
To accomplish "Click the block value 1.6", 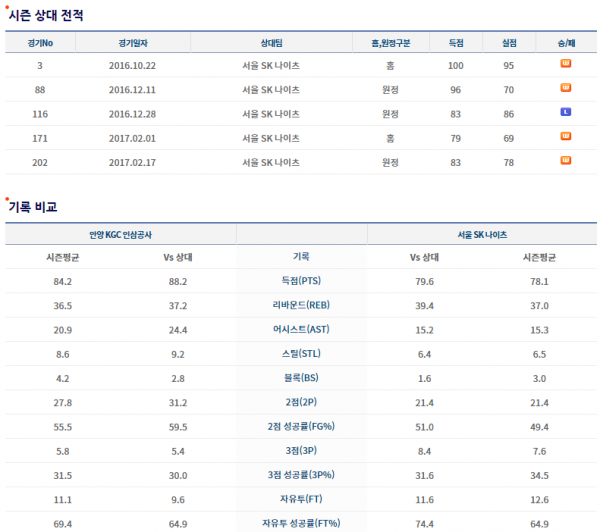I will [424, 379].
